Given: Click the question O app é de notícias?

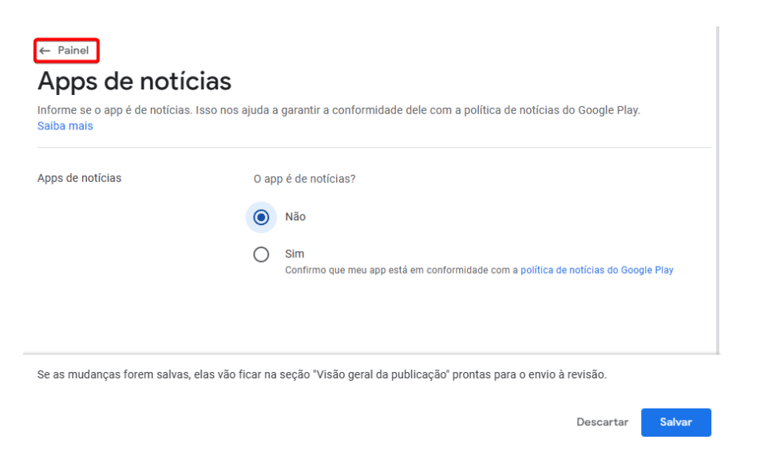Looking at the screenshot, I should coord(304,179).
